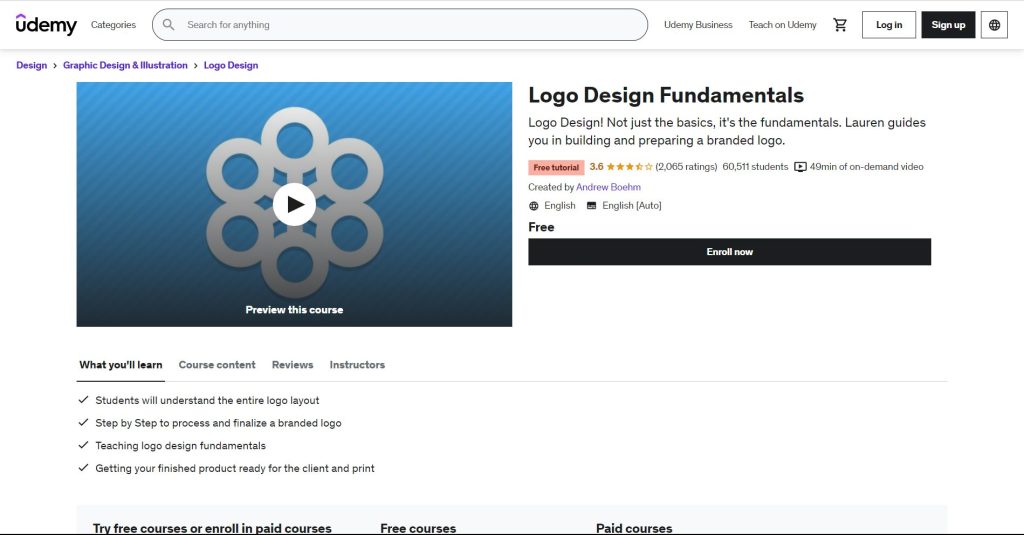The image size is (1024, 535).
Task: Click the Preview this course label
Action: pyautogui.click(x=295, y=310)
